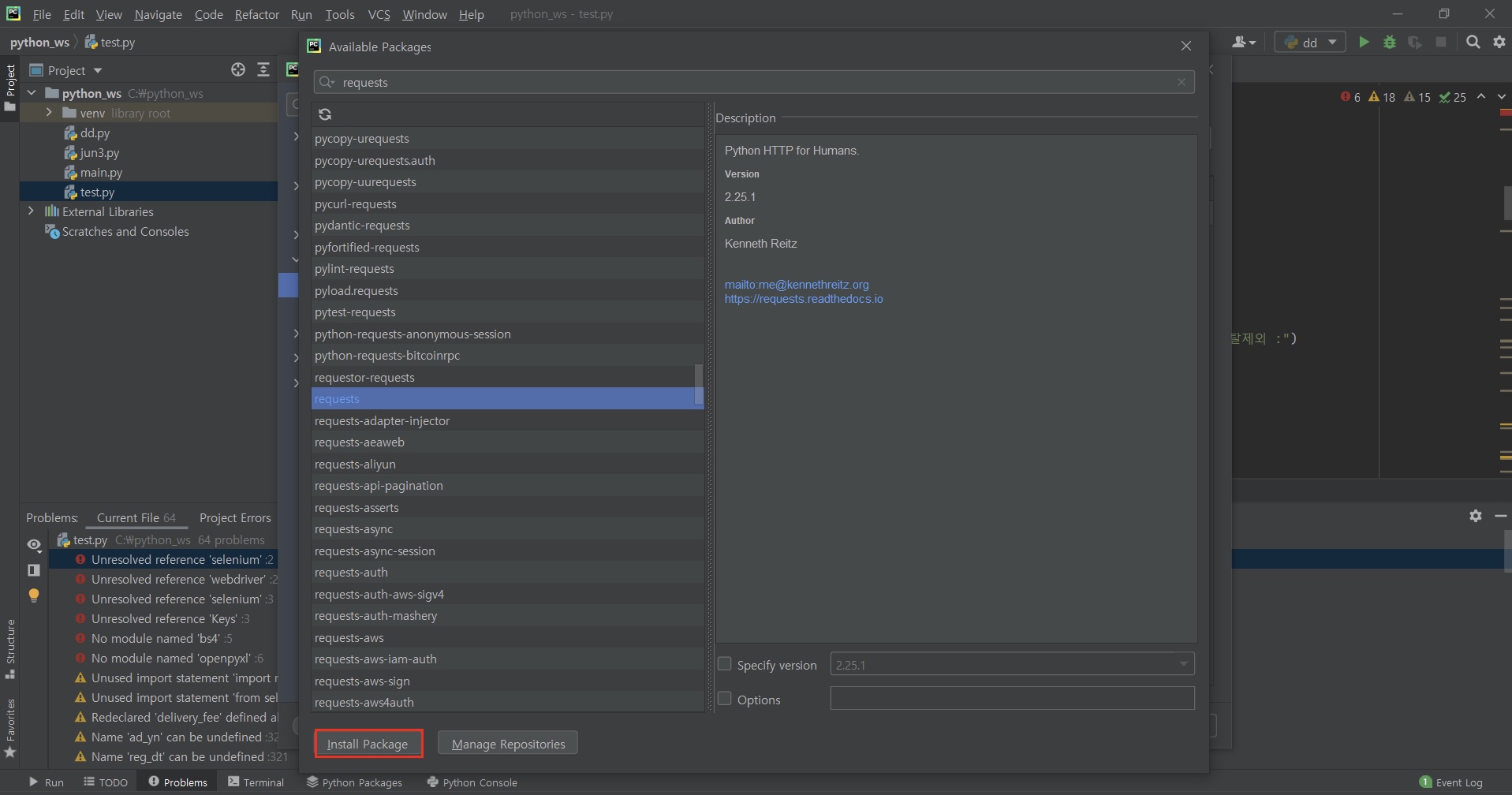Open the Tools menu
Screen dimensions: 1512x795
339,14
